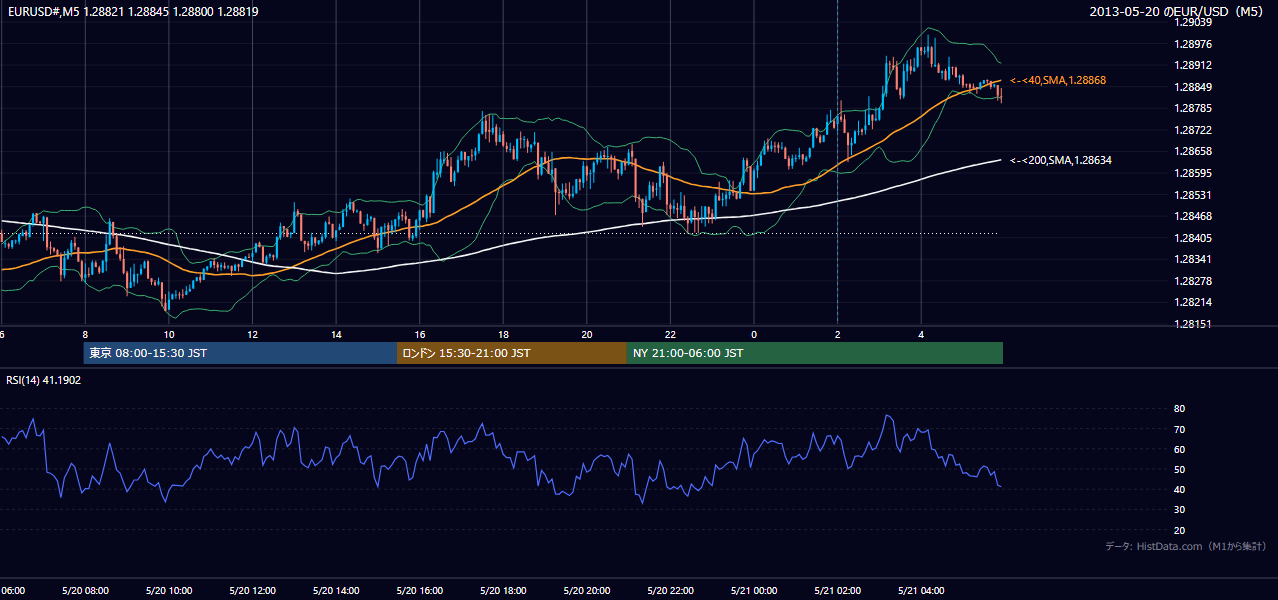Select the orange 40 SMA label 1.28868
The image size is (1278, 600).
pyautogui.click(x=1058, y=80)
